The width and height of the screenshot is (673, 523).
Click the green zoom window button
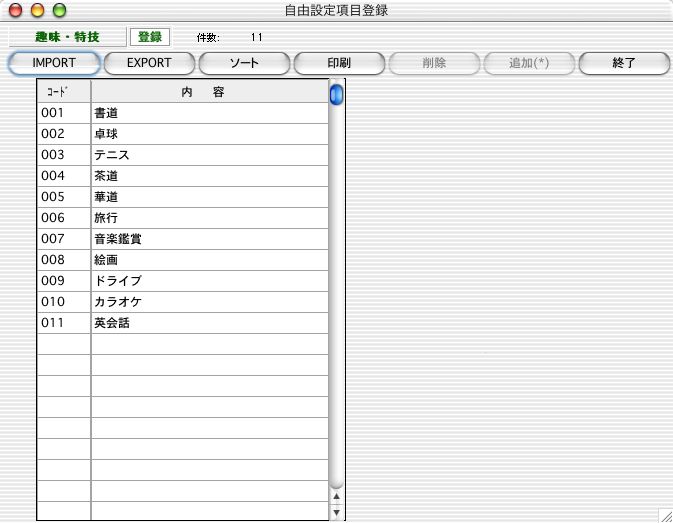[59, 10]
